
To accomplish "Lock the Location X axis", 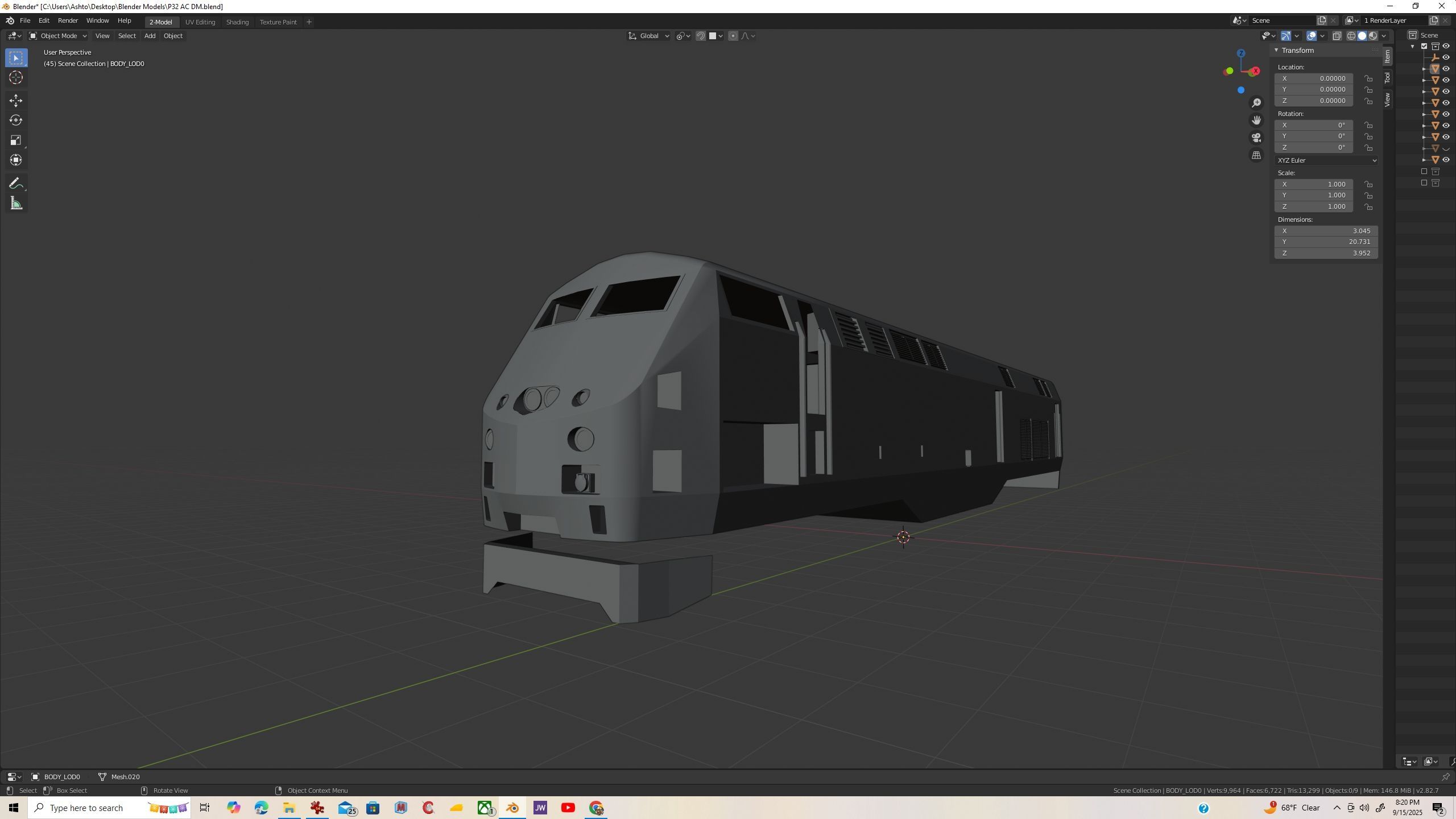I will coord(1368,78).
